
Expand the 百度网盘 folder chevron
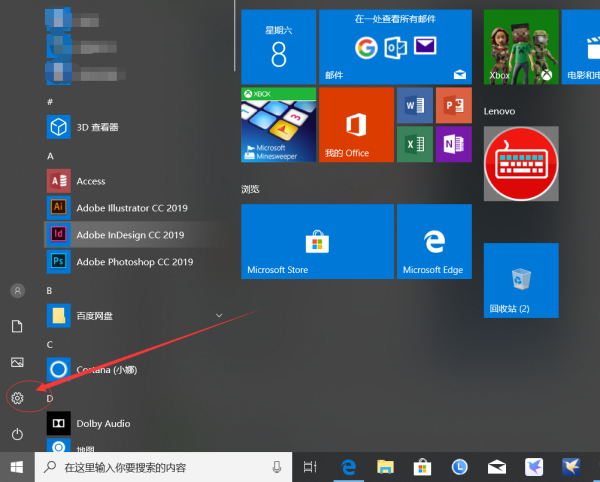click(219, 316)
